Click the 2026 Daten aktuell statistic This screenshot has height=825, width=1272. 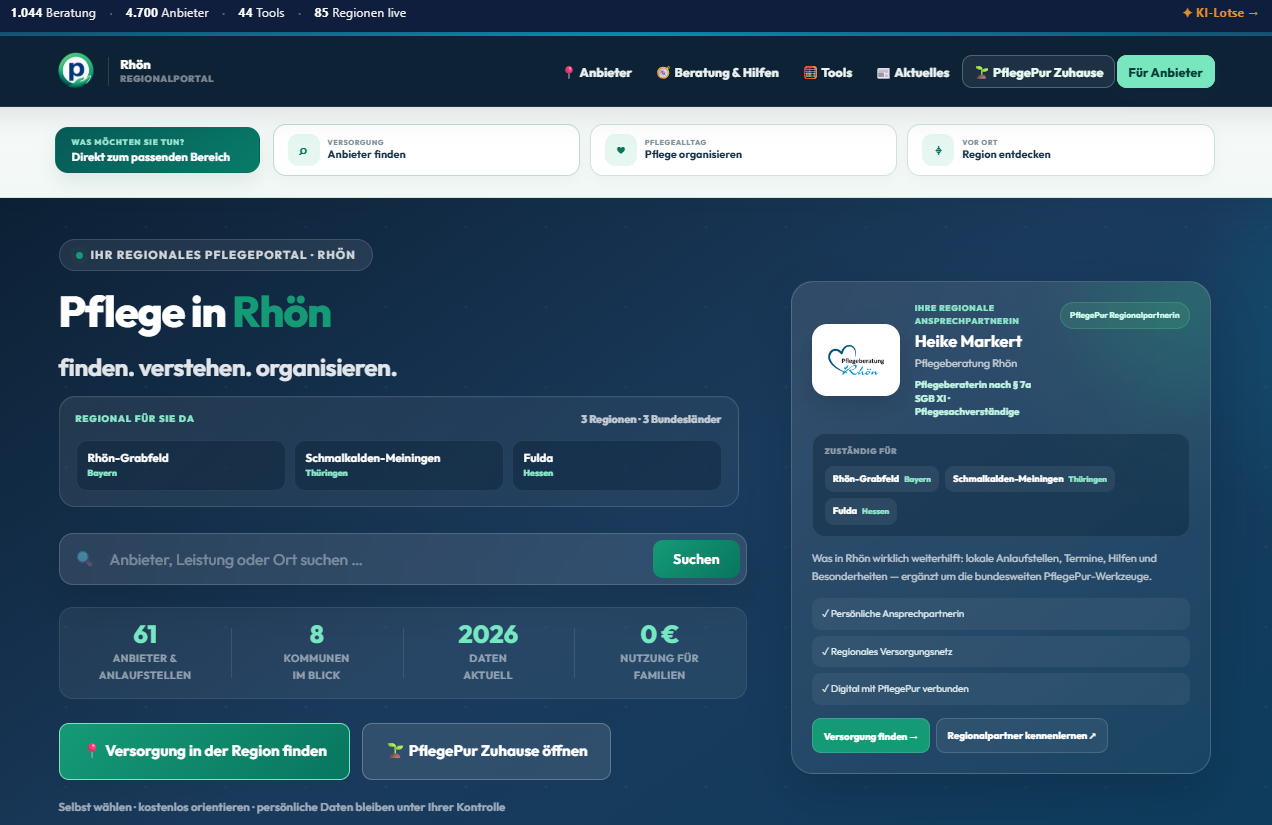488,652
